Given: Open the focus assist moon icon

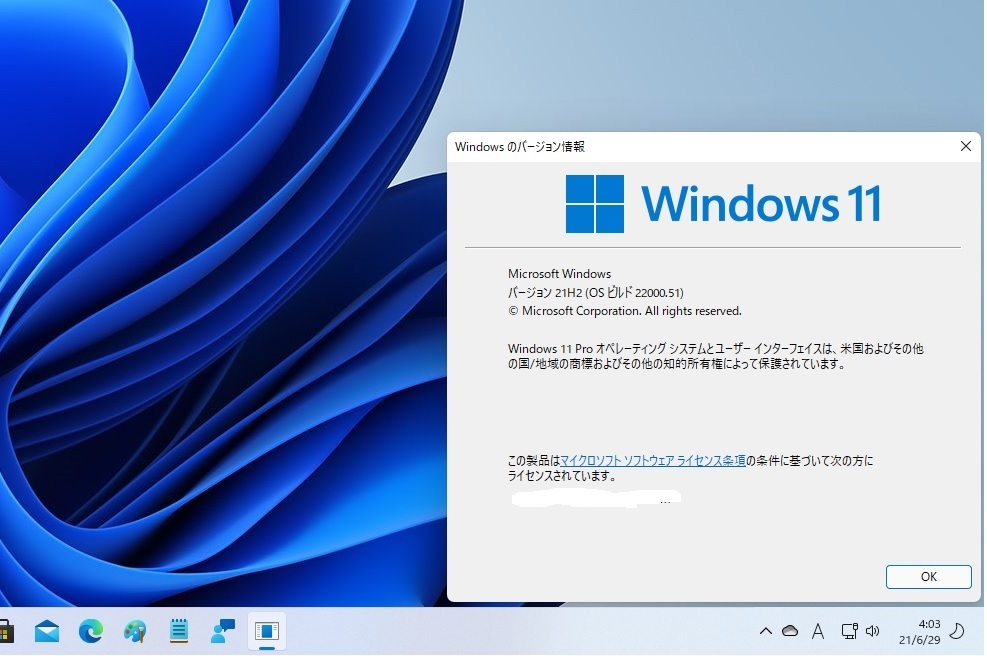Looking at the screenshot, I should click(x=957, y=631).
